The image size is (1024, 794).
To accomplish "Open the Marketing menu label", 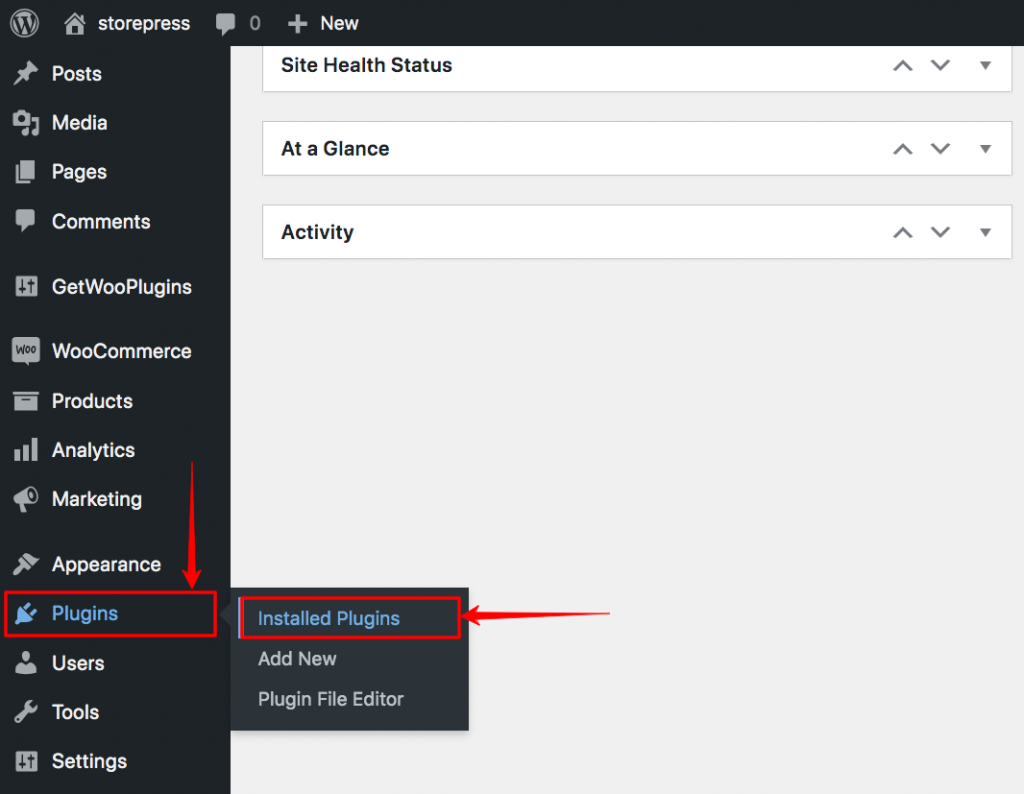I will (x=97, y=500).
